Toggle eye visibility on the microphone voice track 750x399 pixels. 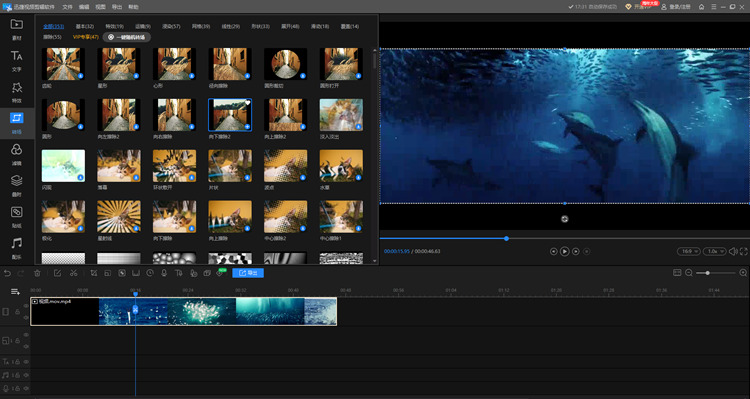click(x=26, y=388)
